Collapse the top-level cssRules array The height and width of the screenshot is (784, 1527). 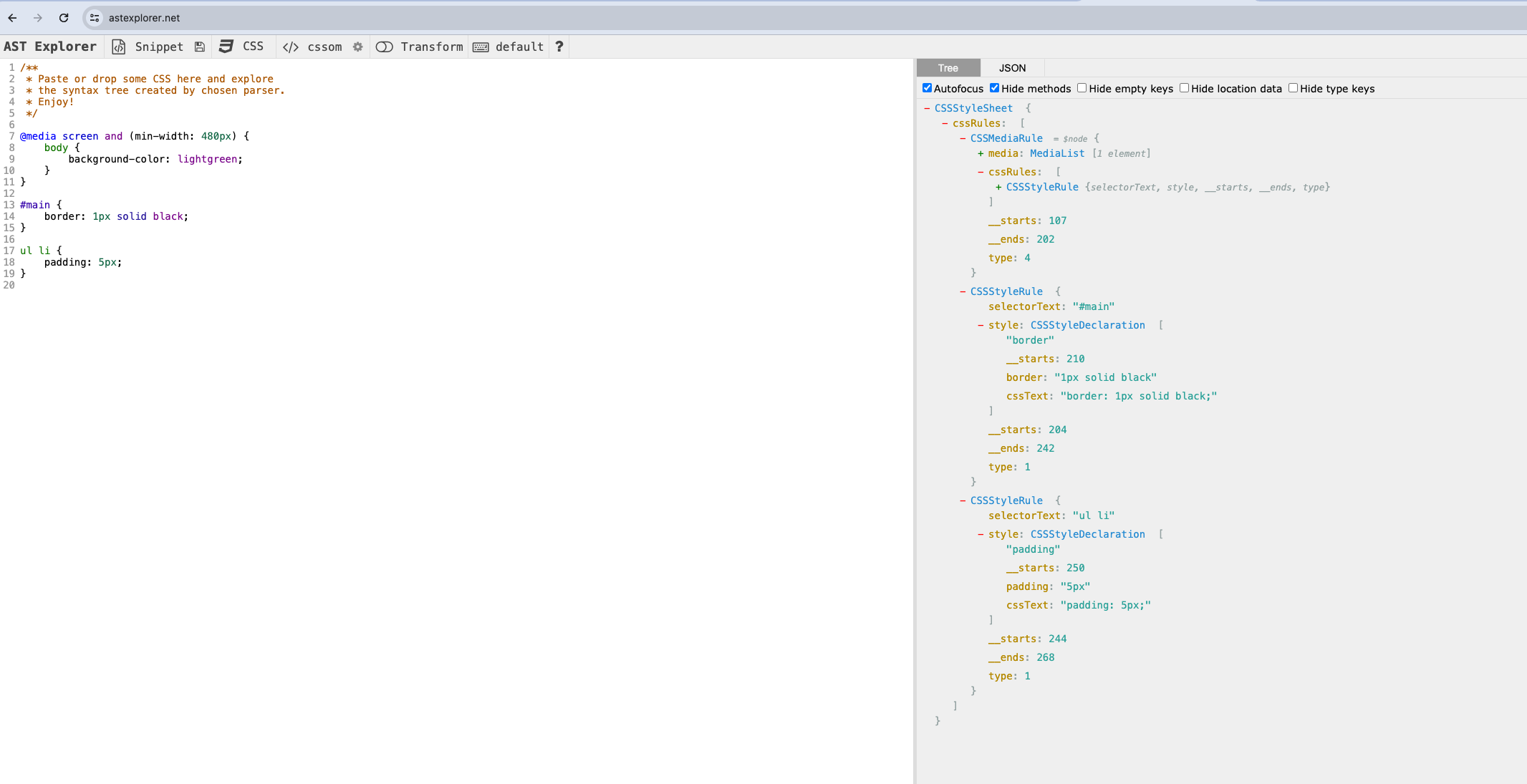945,123
